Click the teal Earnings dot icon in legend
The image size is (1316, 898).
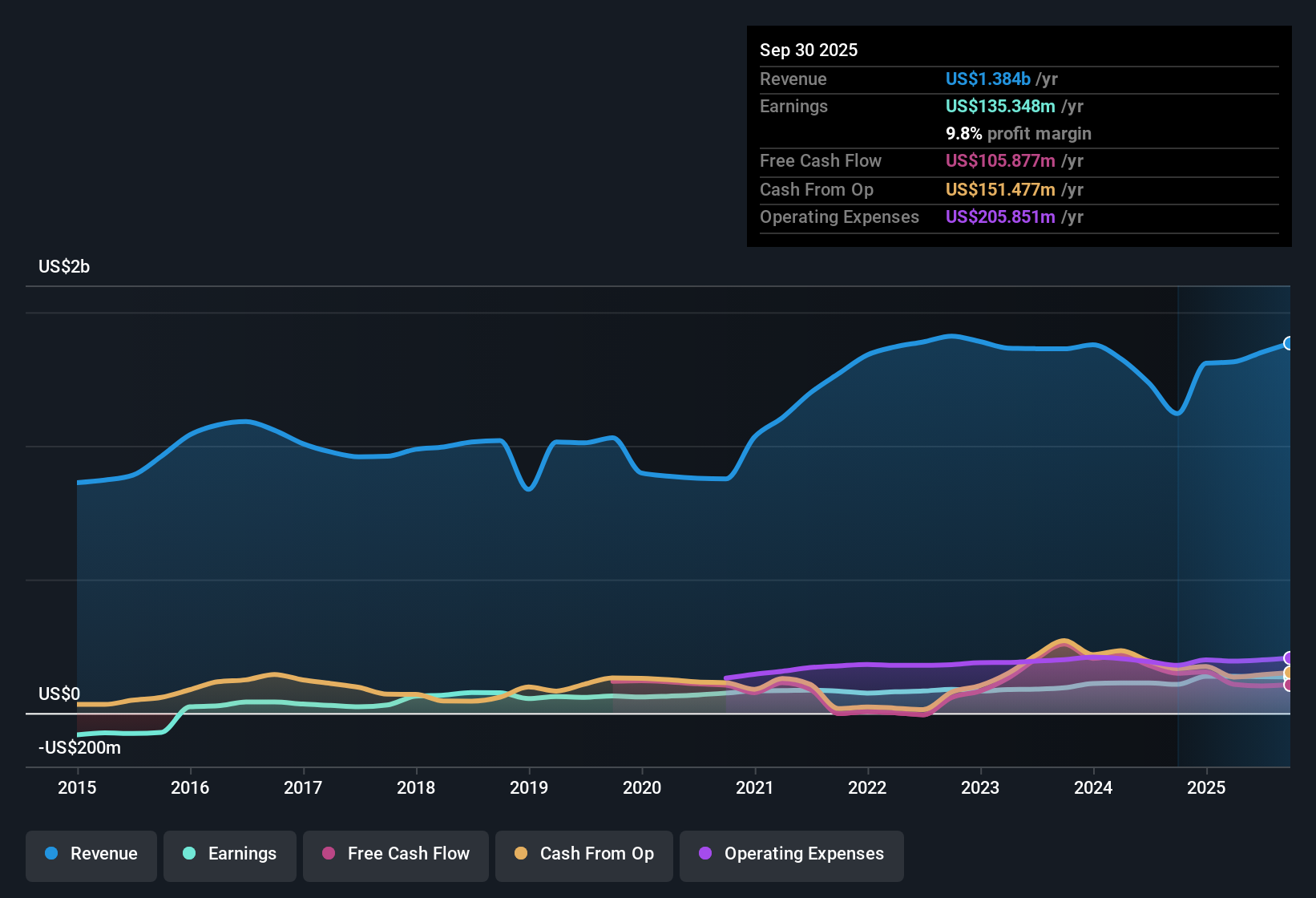pyautogui.click(x=189, y=854)
